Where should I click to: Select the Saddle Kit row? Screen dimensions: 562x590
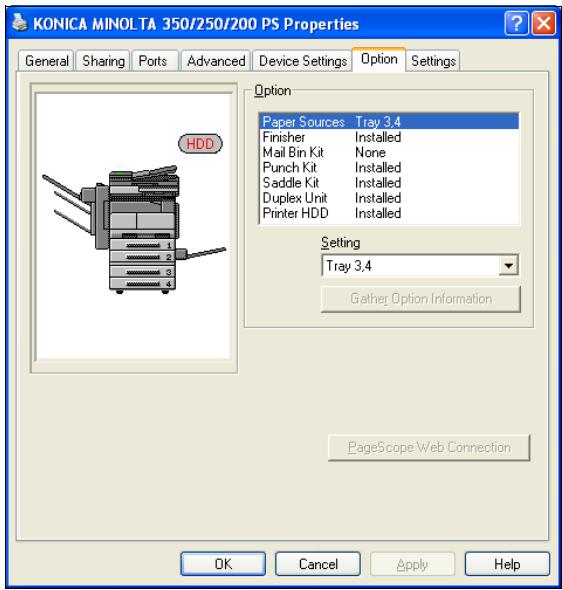(x=389, y=182)
